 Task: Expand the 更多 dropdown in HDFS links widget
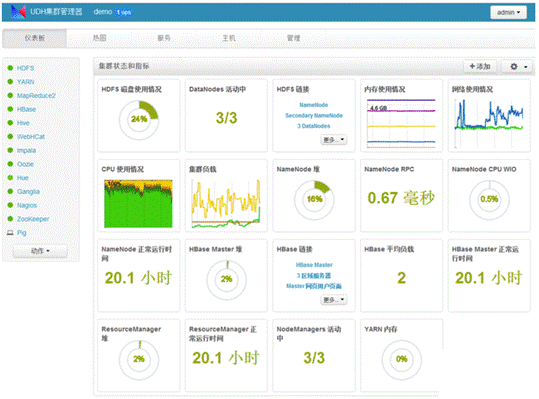(x=333, y=140)
